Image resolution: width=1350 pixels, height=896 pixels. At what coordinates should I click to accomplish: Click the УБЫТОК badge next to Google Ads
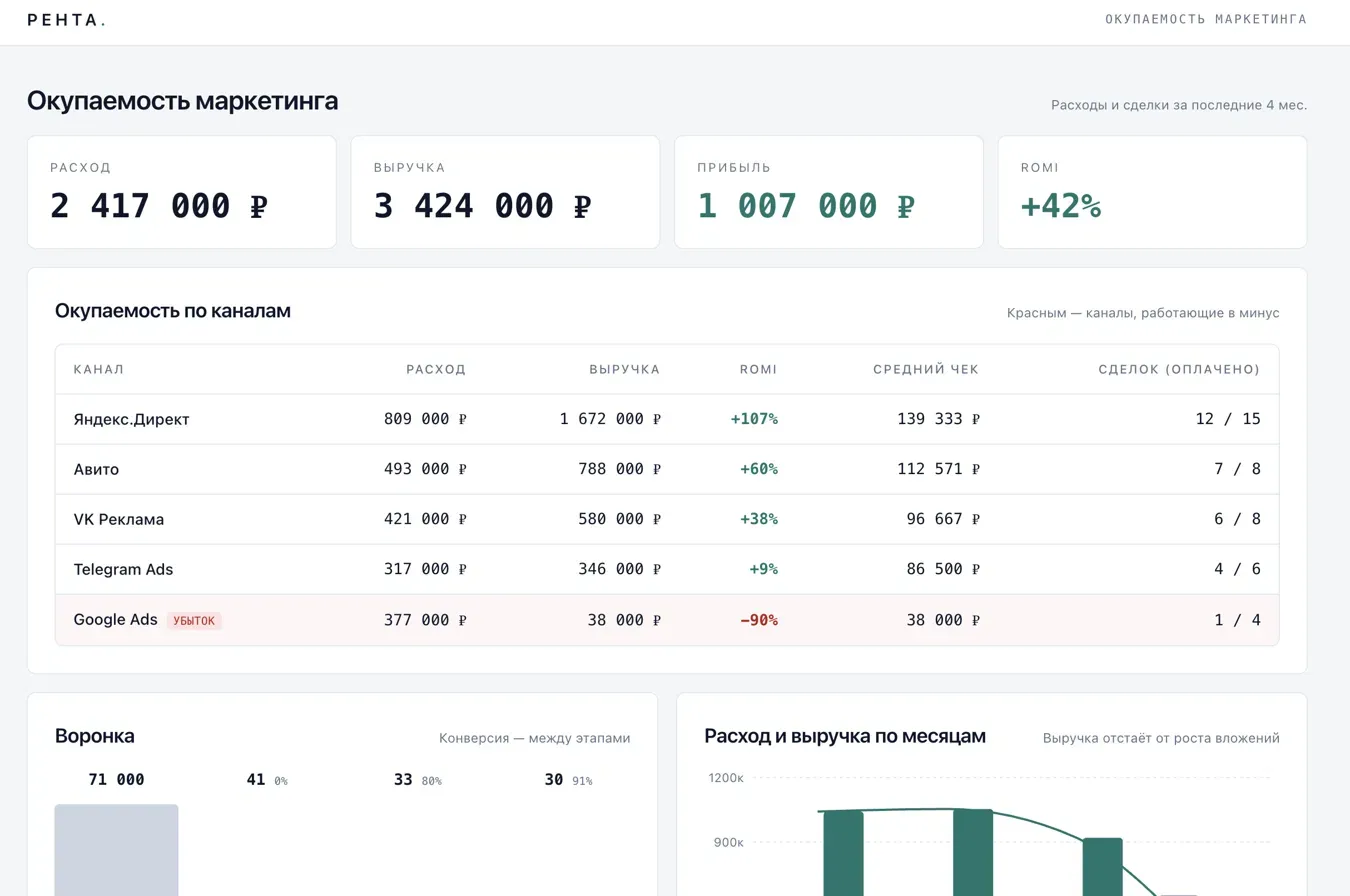[x=194, y=620]
